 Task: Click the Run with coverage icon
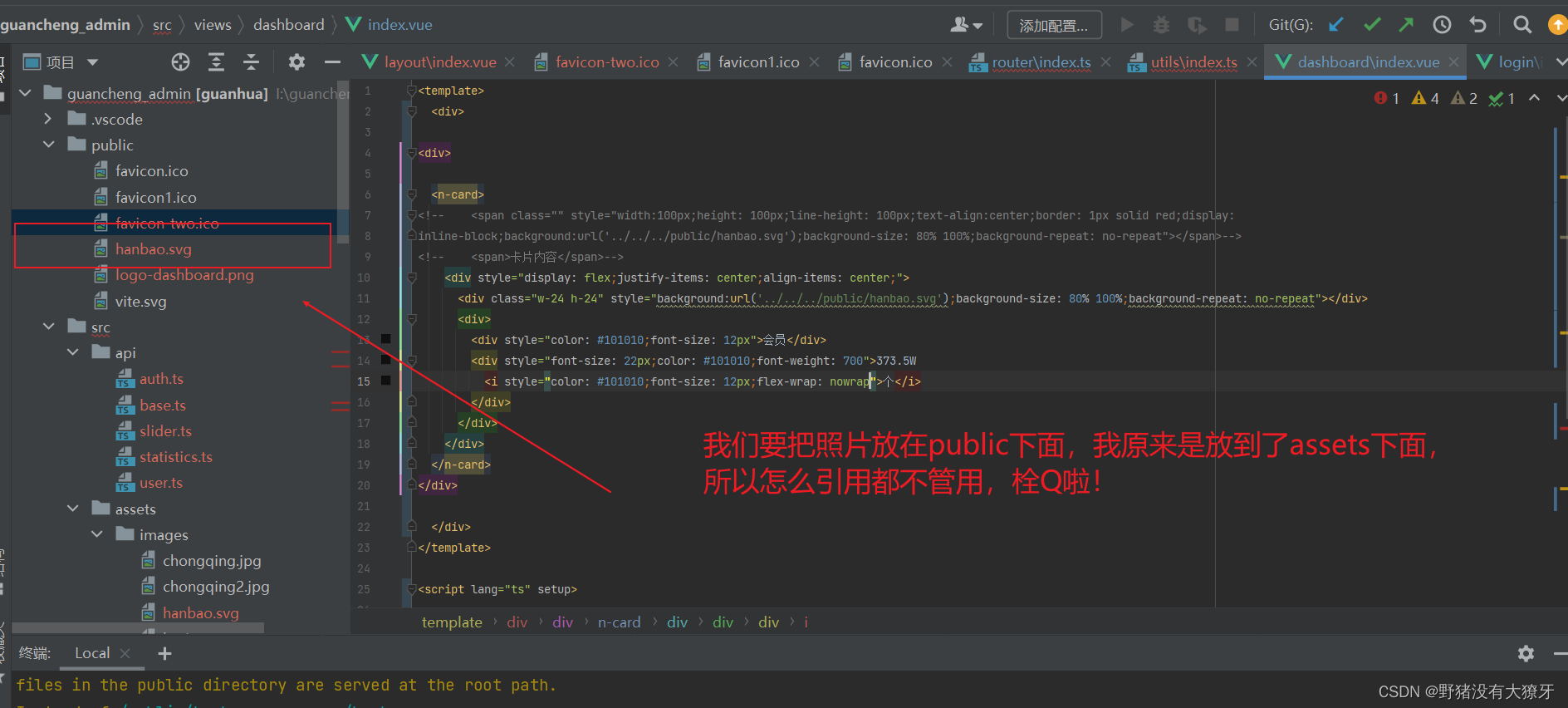tap(1197, 25)
